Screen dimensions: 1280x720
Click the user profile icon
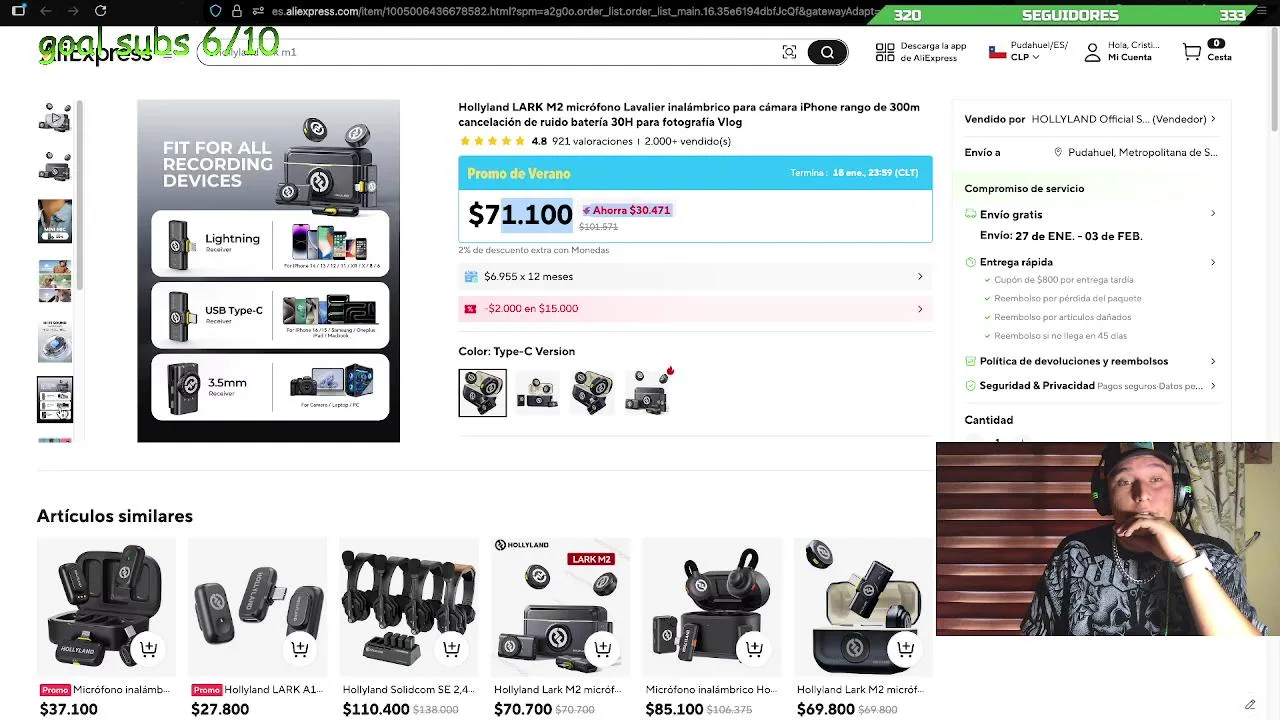coord(1093,52)
